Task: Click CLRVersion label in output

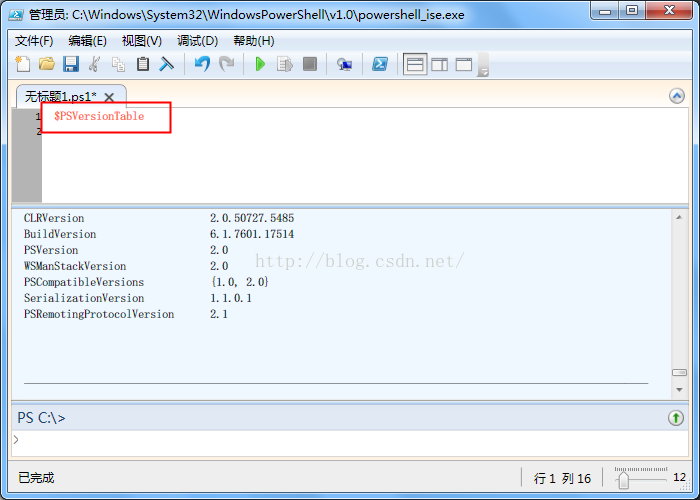Action: point(54,218)
